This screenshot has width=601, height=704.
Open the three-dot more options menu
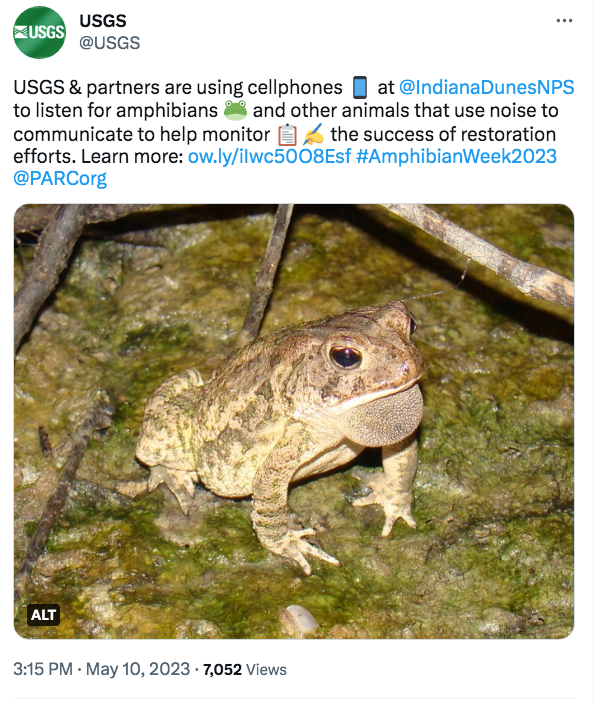(x=564, y=21)
